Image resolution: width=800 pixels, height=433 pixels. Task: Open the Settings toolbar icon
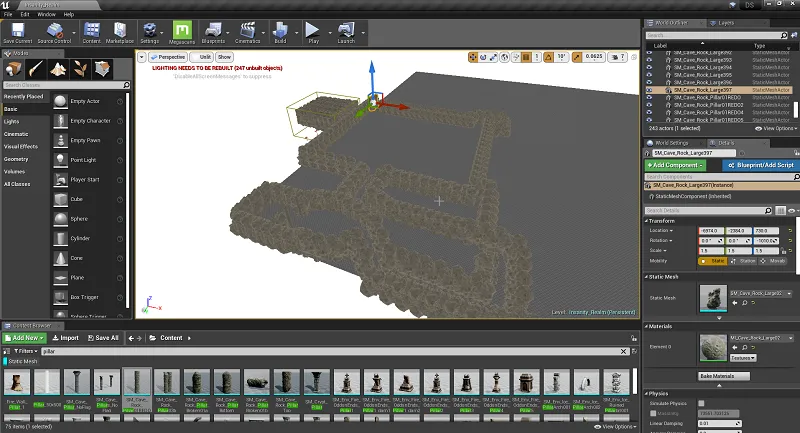[x=149, y=31]
